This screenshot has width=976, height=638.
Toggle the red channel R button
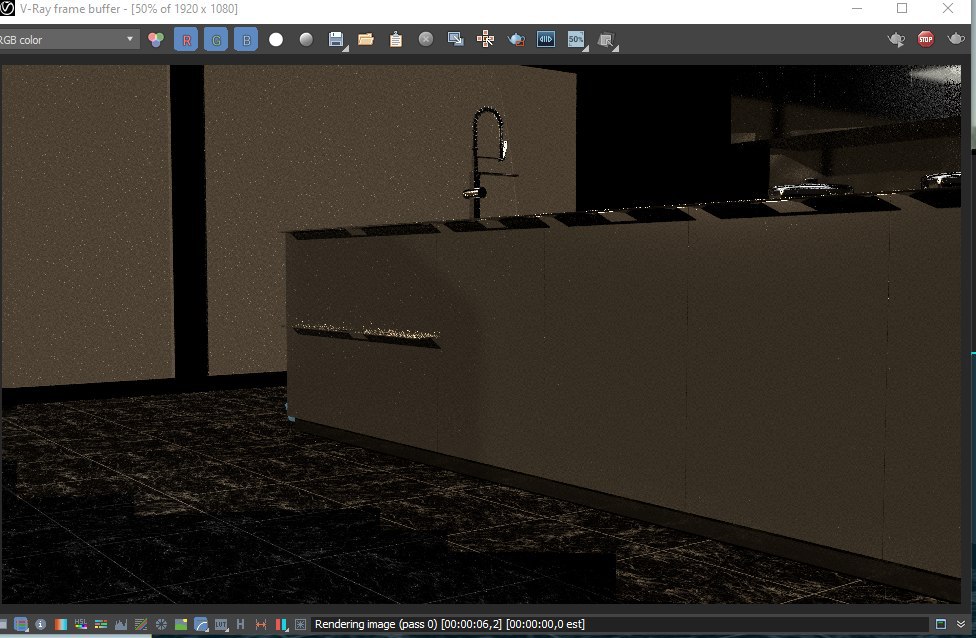(186, 40)
